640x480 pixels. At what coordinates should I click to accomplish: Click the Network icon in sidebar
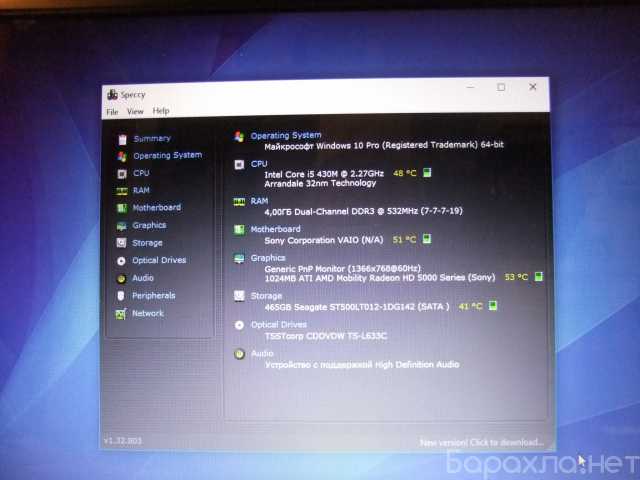(x=120, y=314)
